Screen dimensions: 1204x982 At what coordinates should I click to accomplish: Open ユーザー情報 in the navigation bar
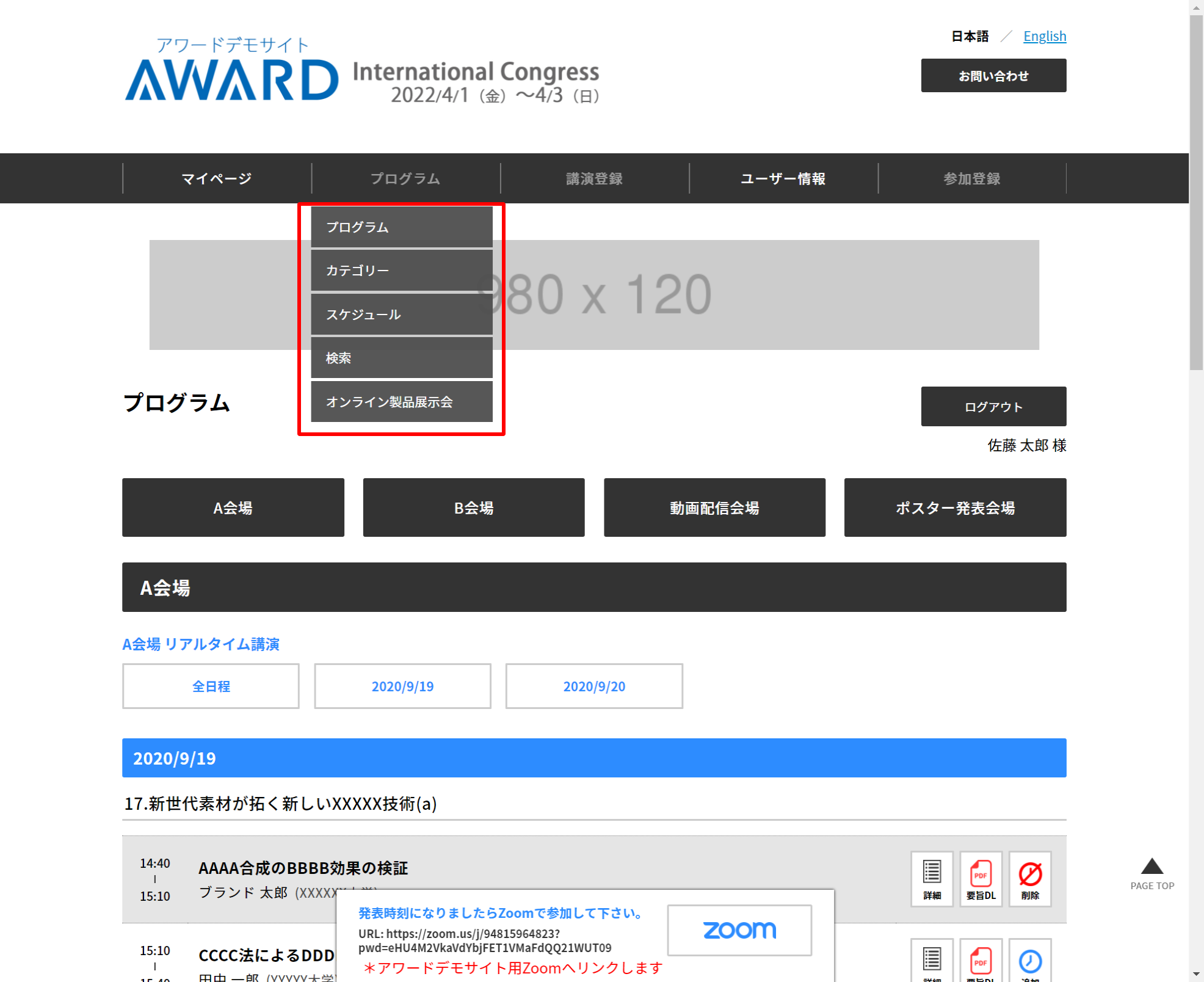783,178
